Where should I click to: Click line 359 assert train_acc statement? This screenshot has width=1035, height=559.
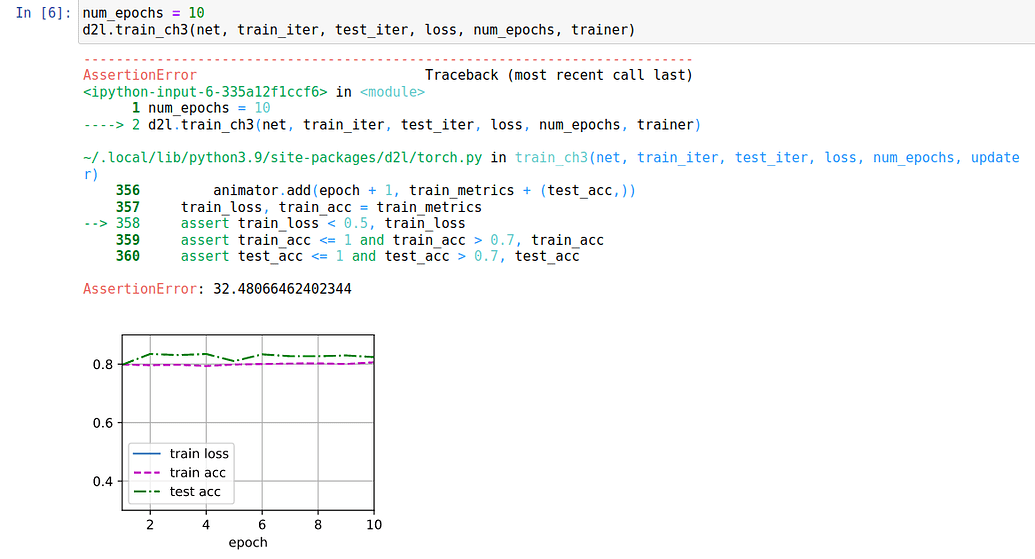[392, 240]
